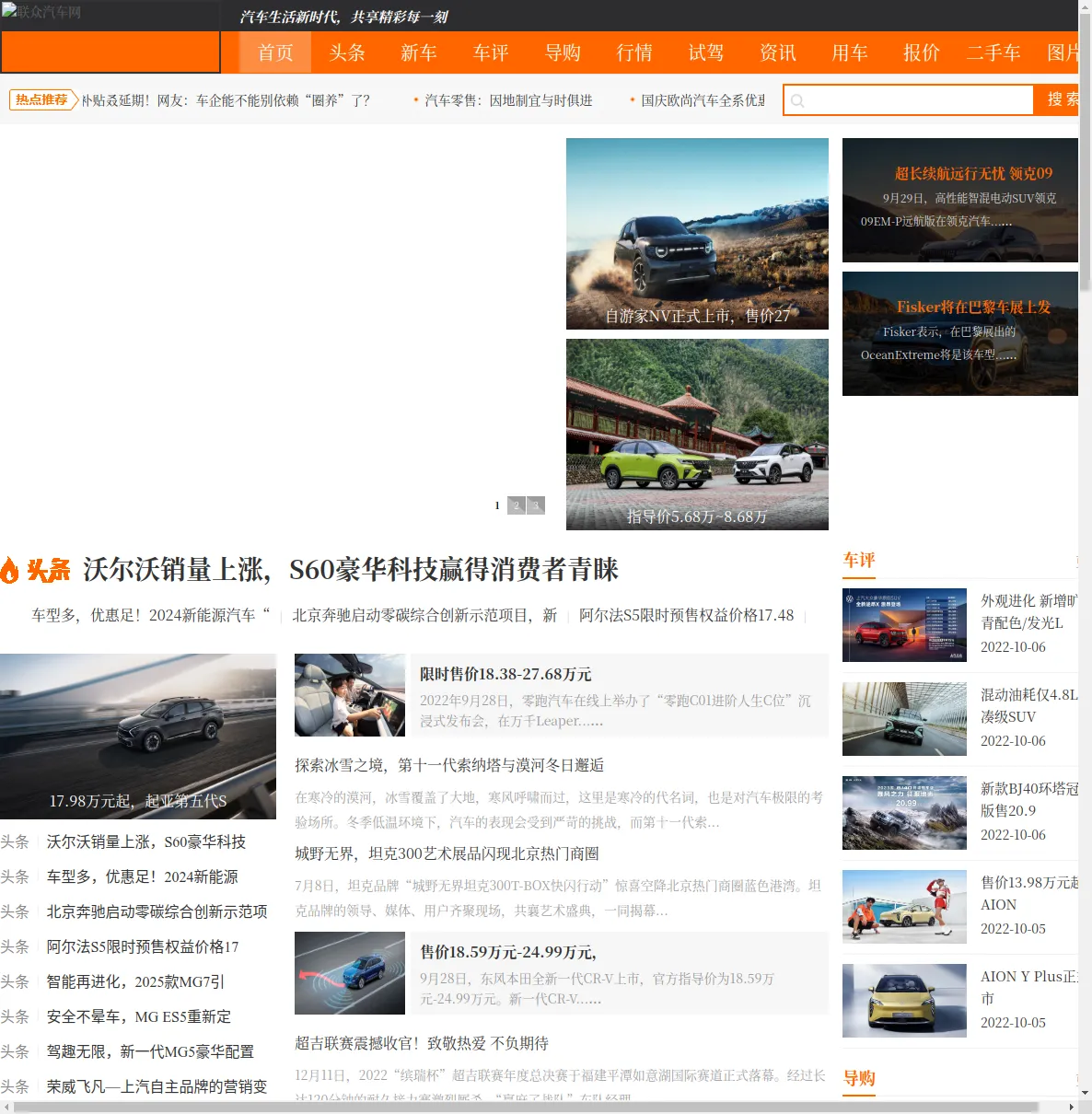The image size is (1092, 1114).
Task: Switch to the 试驾 section
Action: point(706,52)
